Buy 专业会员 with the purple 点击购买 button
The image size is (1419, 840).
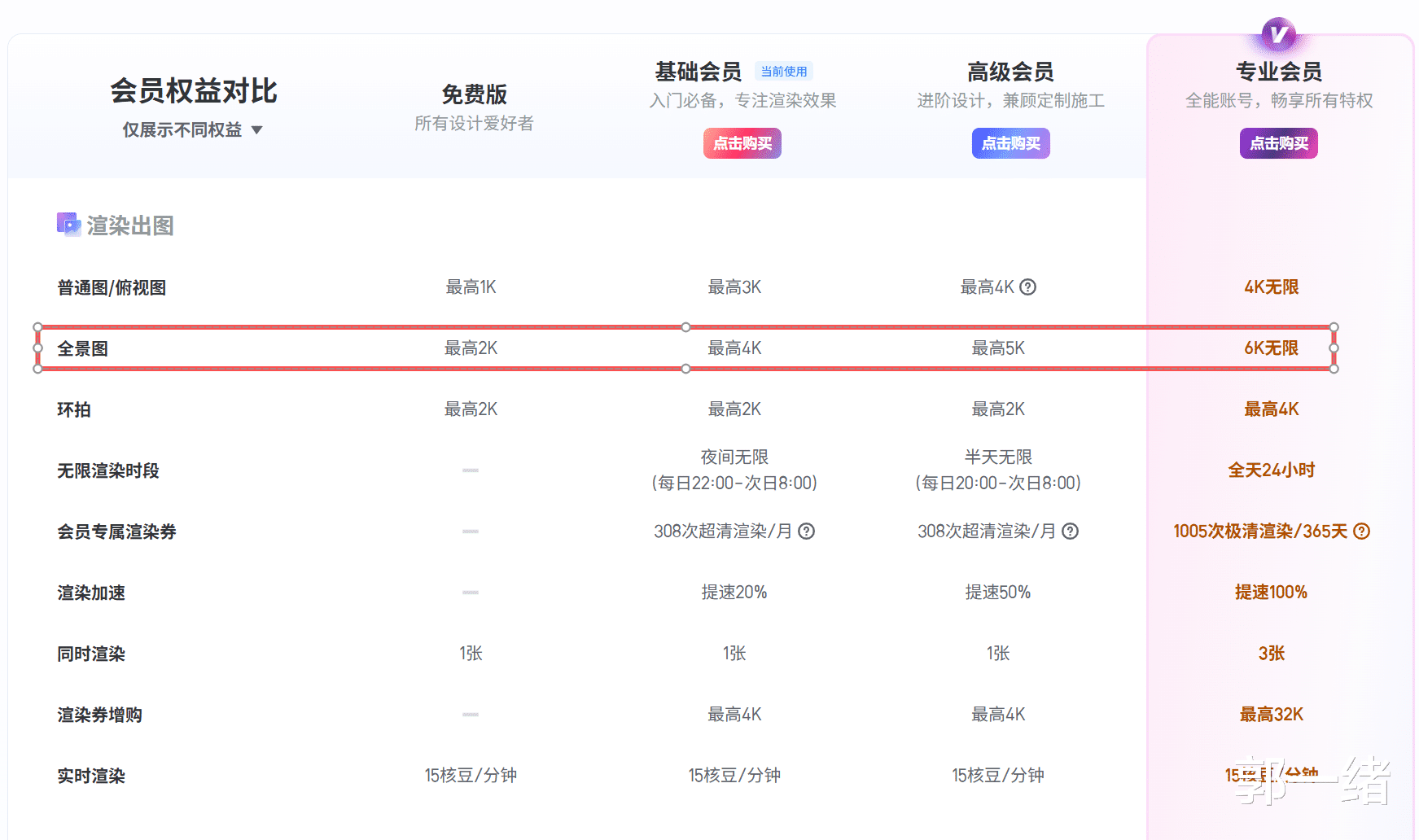pos(1279,143)
